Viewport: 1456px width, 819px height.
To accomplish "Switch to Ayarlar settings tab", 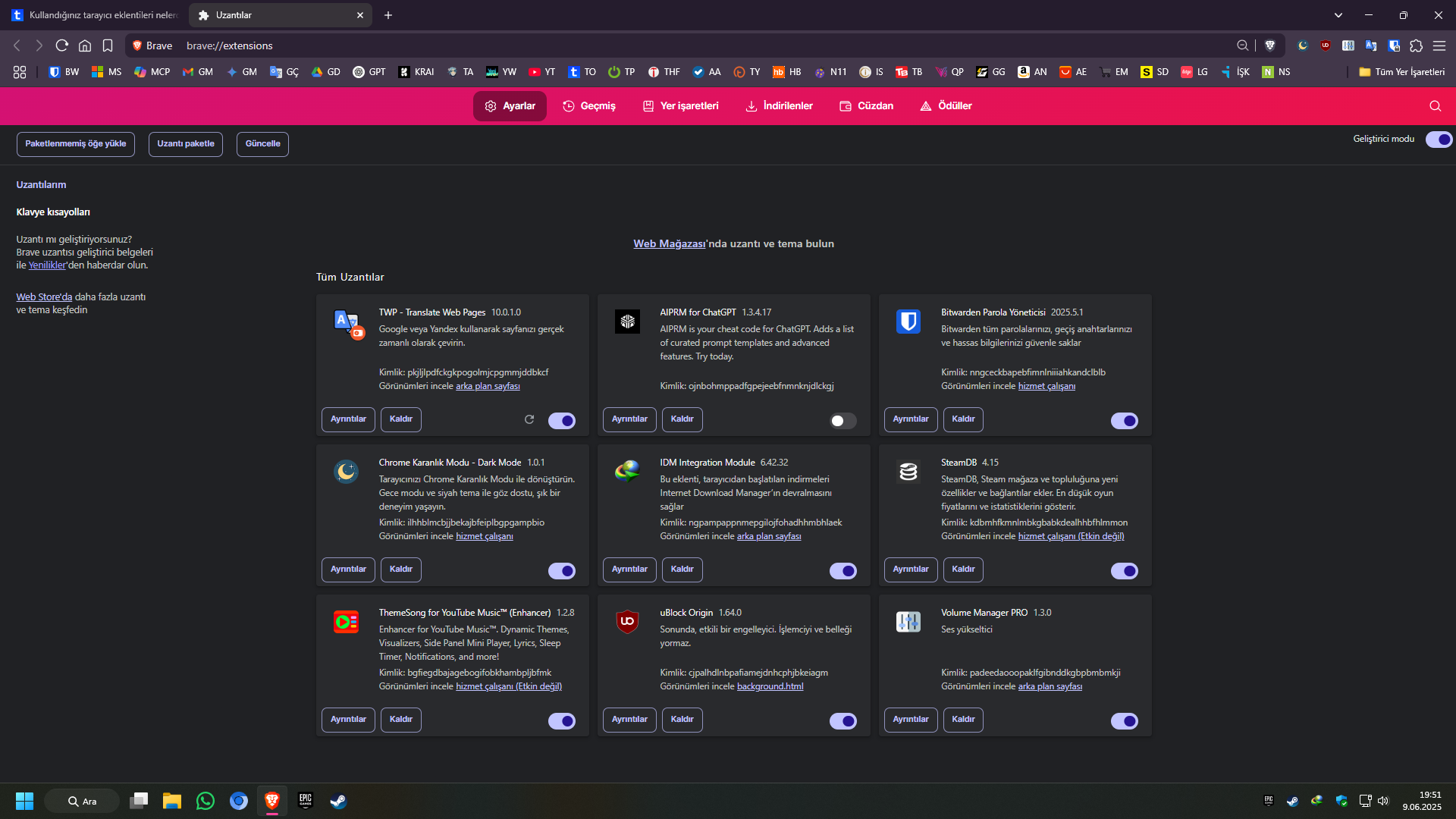I will click(510, 106).
